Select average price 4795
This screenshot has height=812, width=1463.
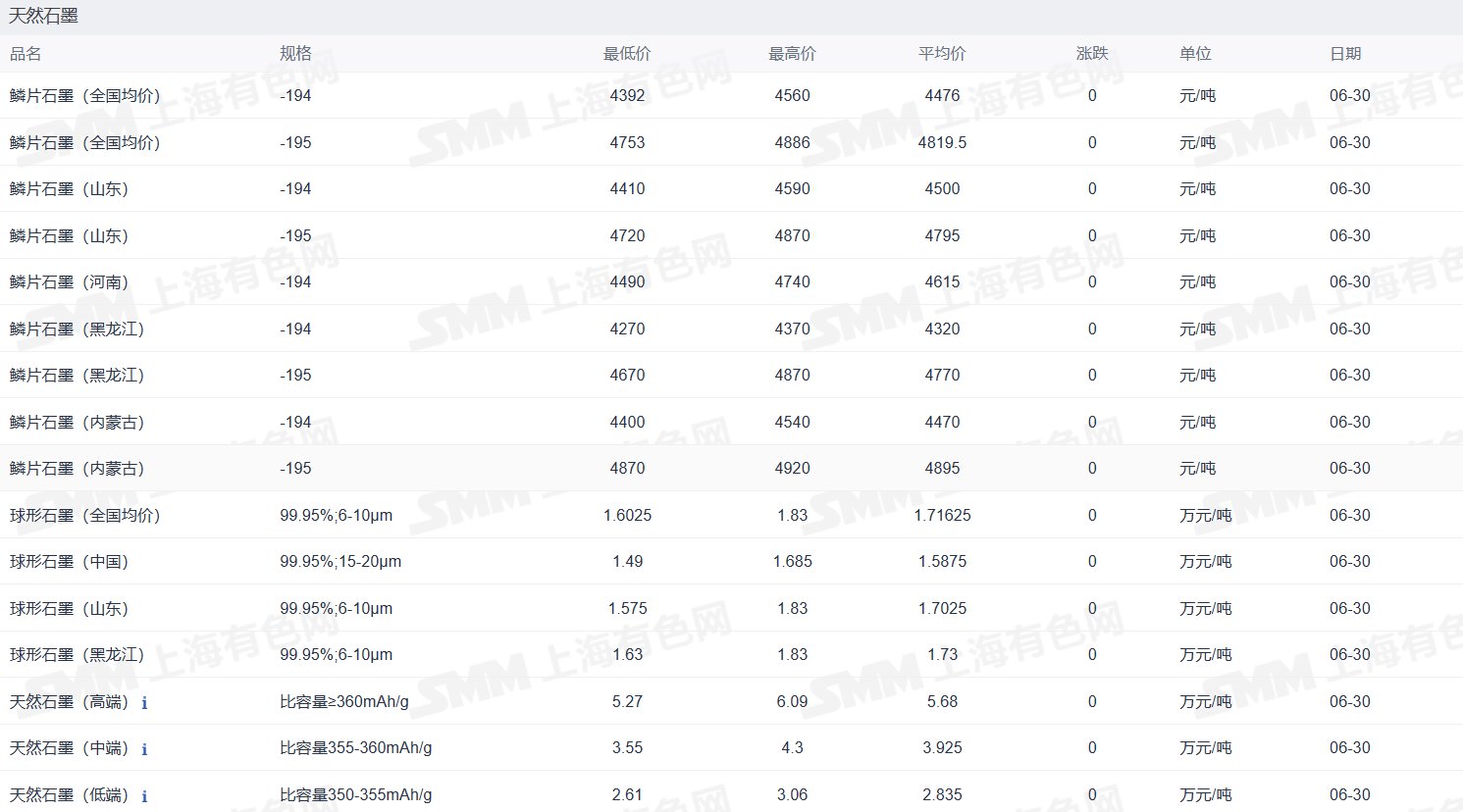point(942,235)
